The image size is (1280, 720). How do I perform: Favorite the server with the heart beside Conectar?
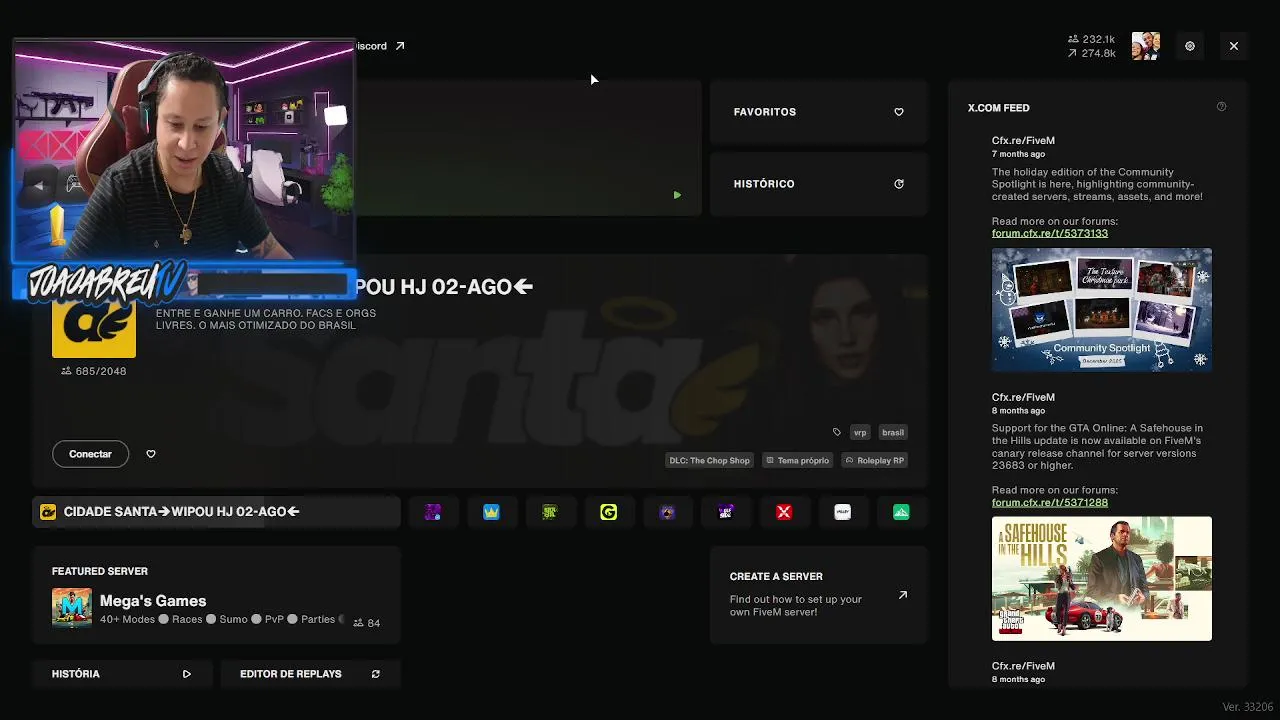click(x=151, y=454)
